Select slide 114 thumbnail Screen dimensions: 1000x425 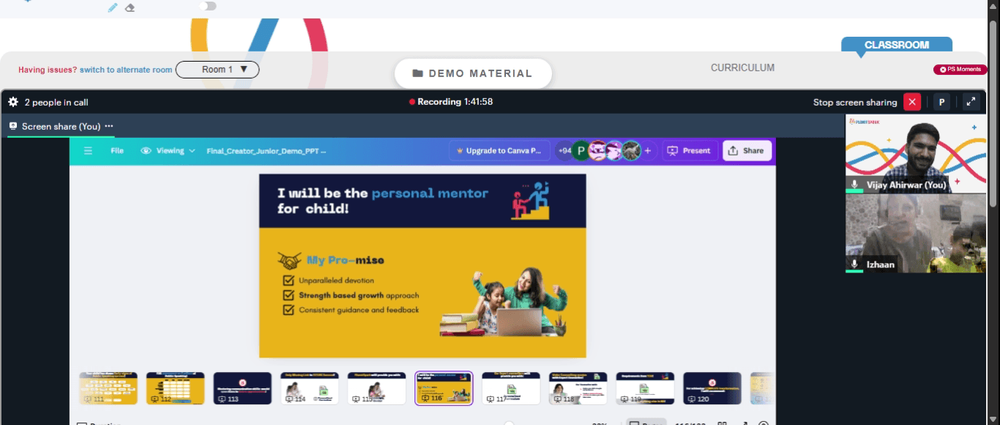tap(310, 389)
